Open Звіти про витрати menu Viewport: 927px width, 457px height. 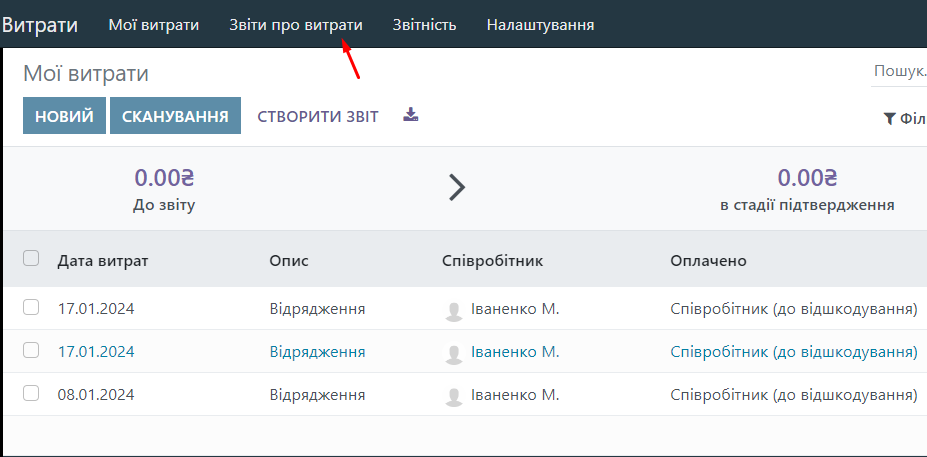[x=295, y=24]
